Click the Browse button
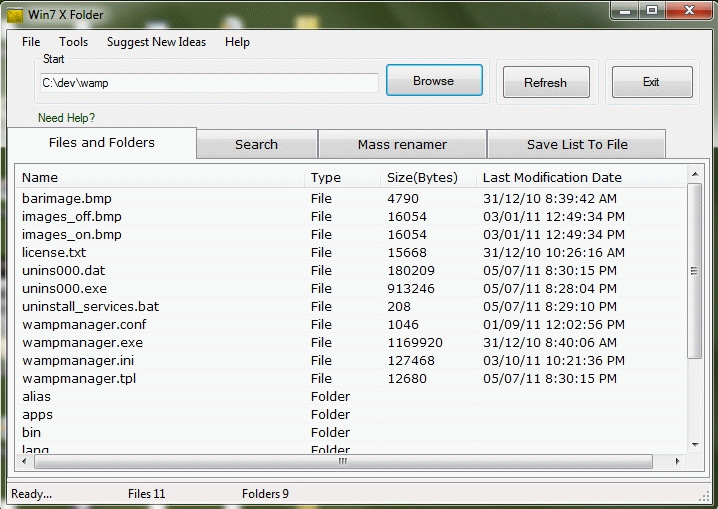Screen dimensions: 718x509 pyautogui.click(x=434, y=81)
